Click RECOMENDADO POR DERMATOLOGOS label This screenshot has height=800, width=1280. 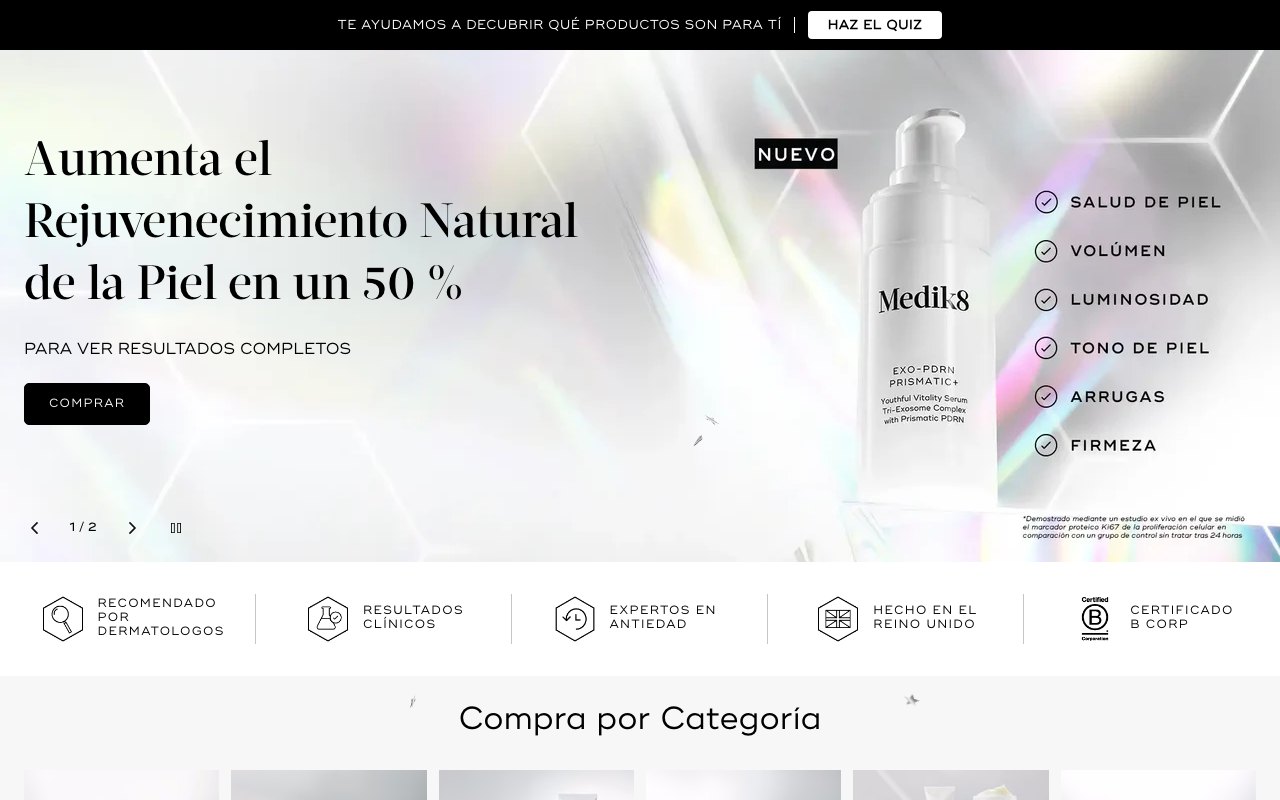[160, 617]
